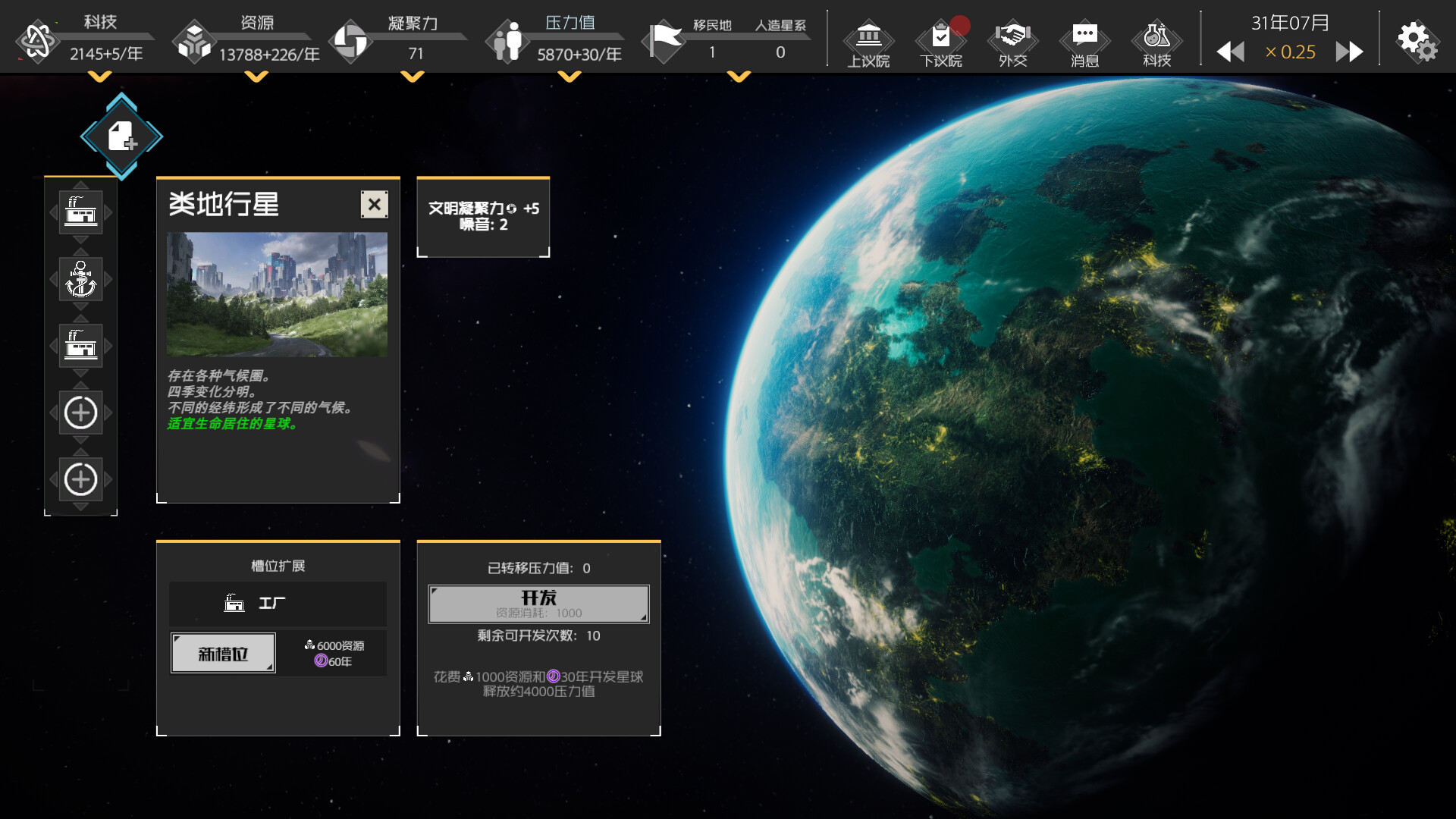This screenshot has height=819, width=1456.
Task: Click the resources cube icon in the top bar
Action: 196,42
